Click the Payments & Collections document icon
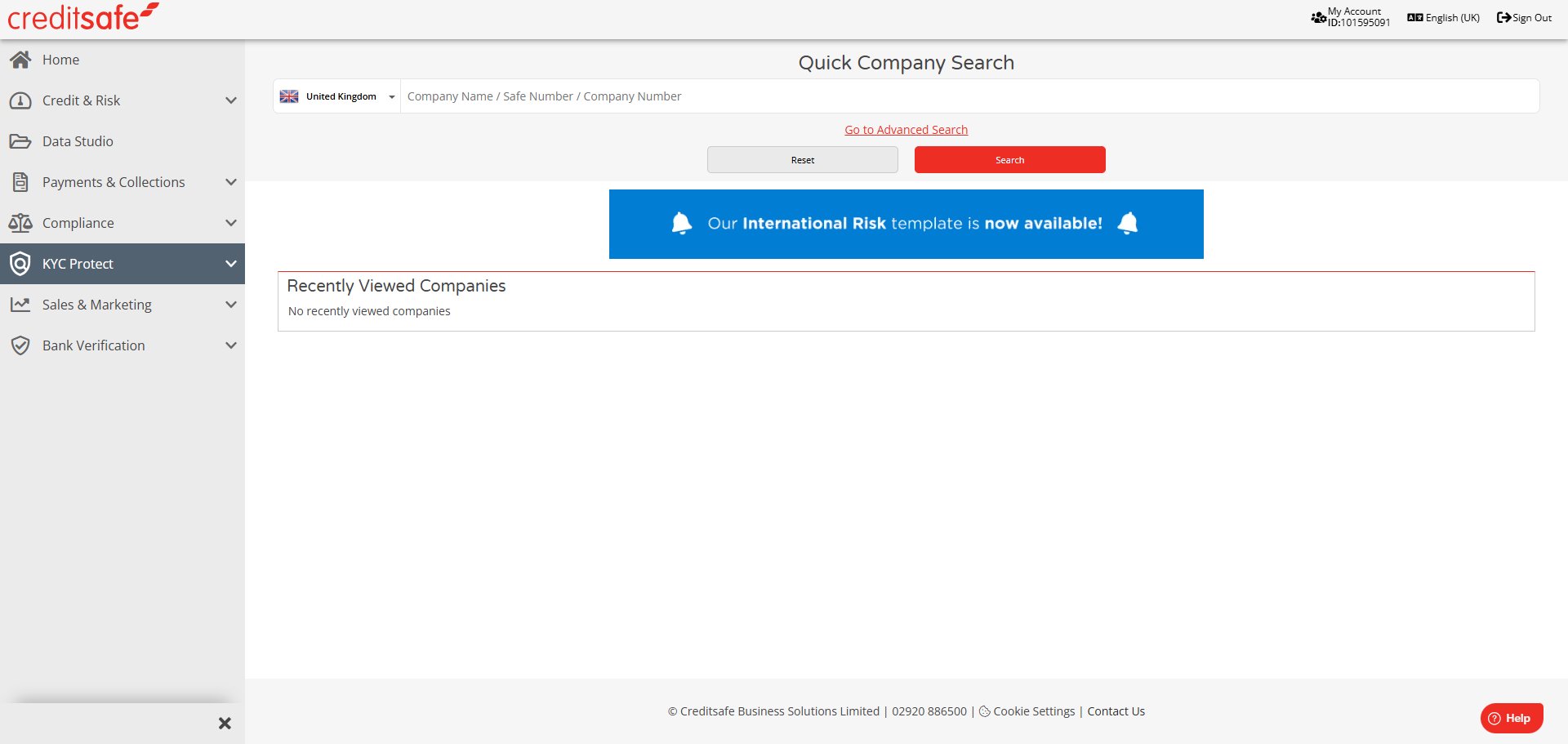Viewport: 1568px width, 744px height. coord(20,181)
